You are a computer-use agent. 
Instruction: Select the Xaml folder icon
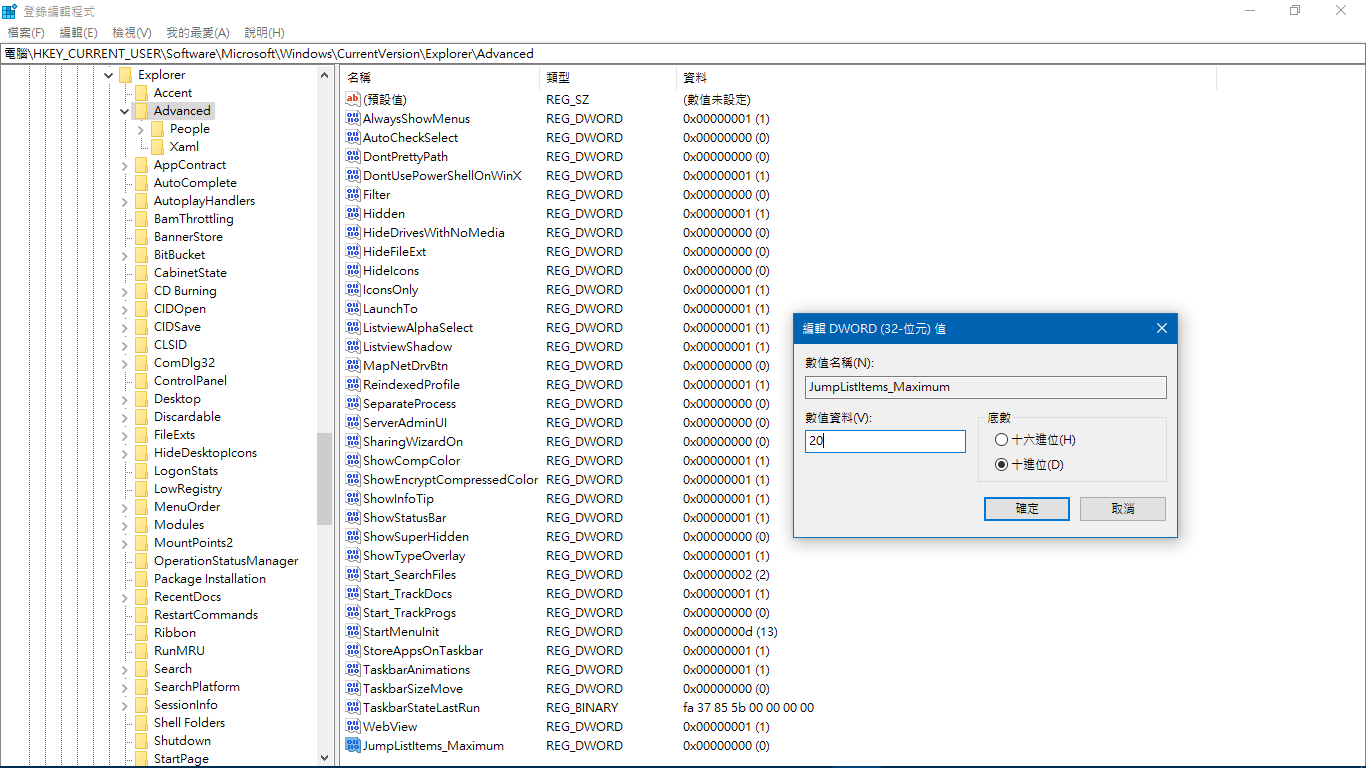(157, 147)
